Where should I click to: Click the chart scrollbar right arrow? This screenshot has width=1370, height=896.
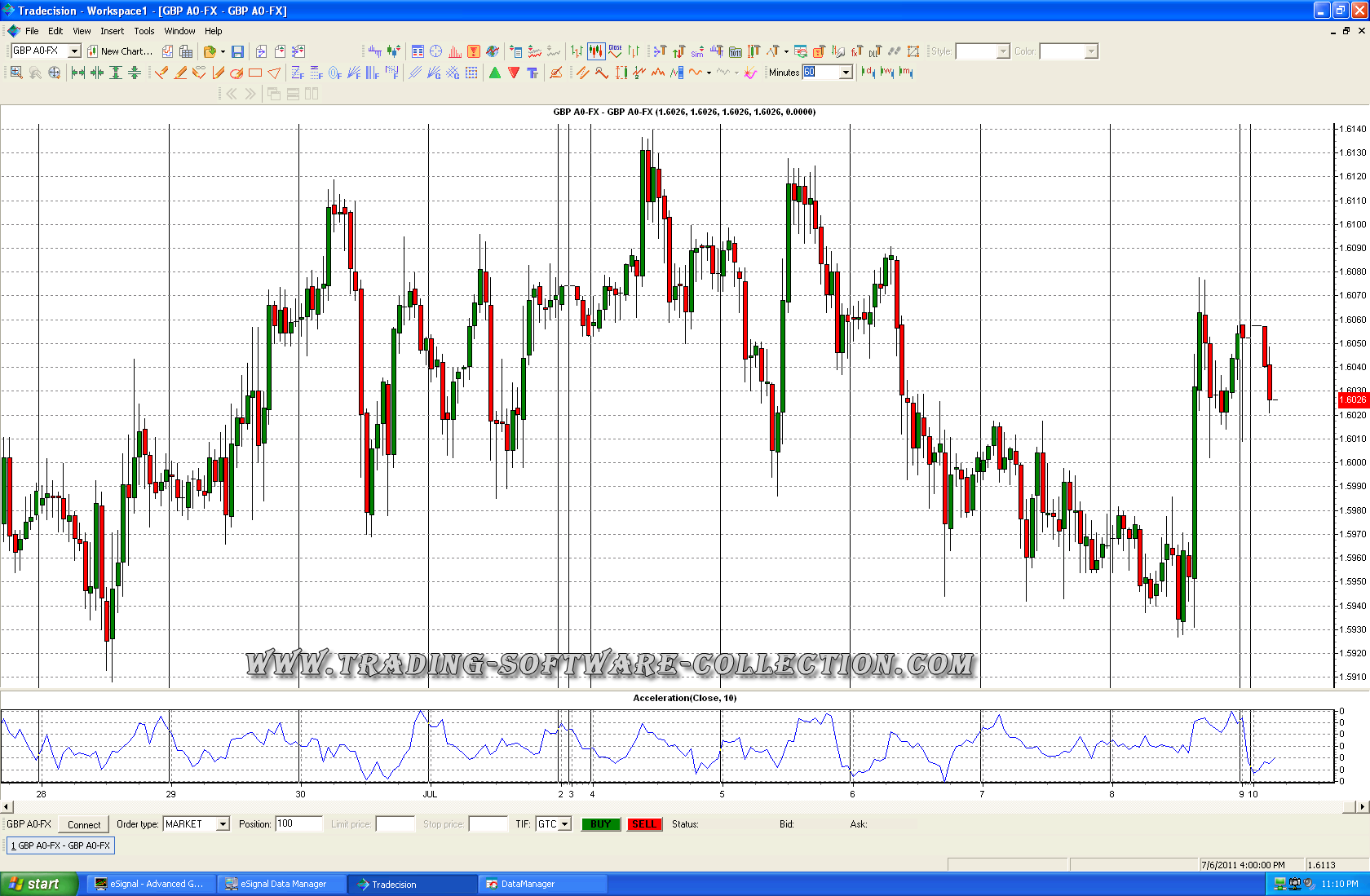tap(1362, 806)
